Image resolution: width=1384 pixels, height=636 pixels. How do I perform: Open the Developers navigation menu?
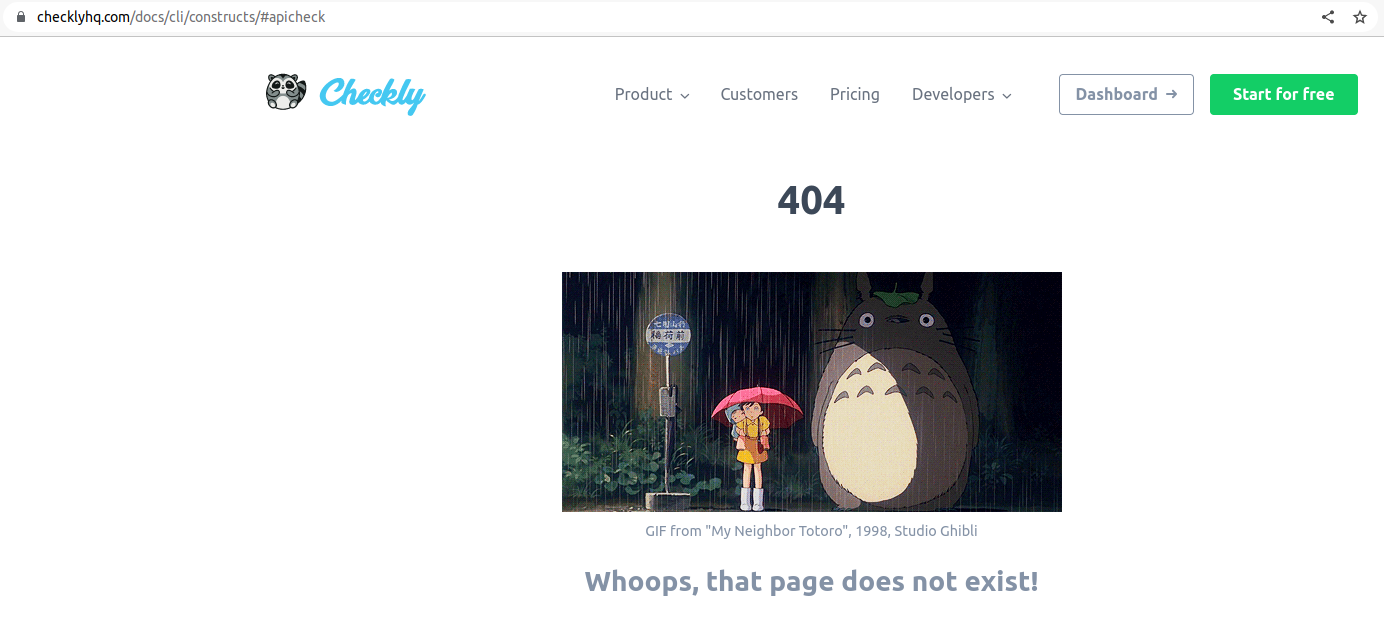point(962,94)
